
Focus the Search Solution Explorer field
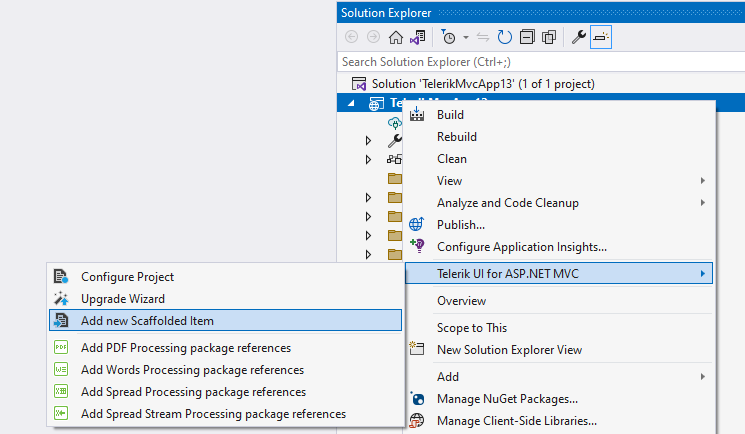coord(541,62)
